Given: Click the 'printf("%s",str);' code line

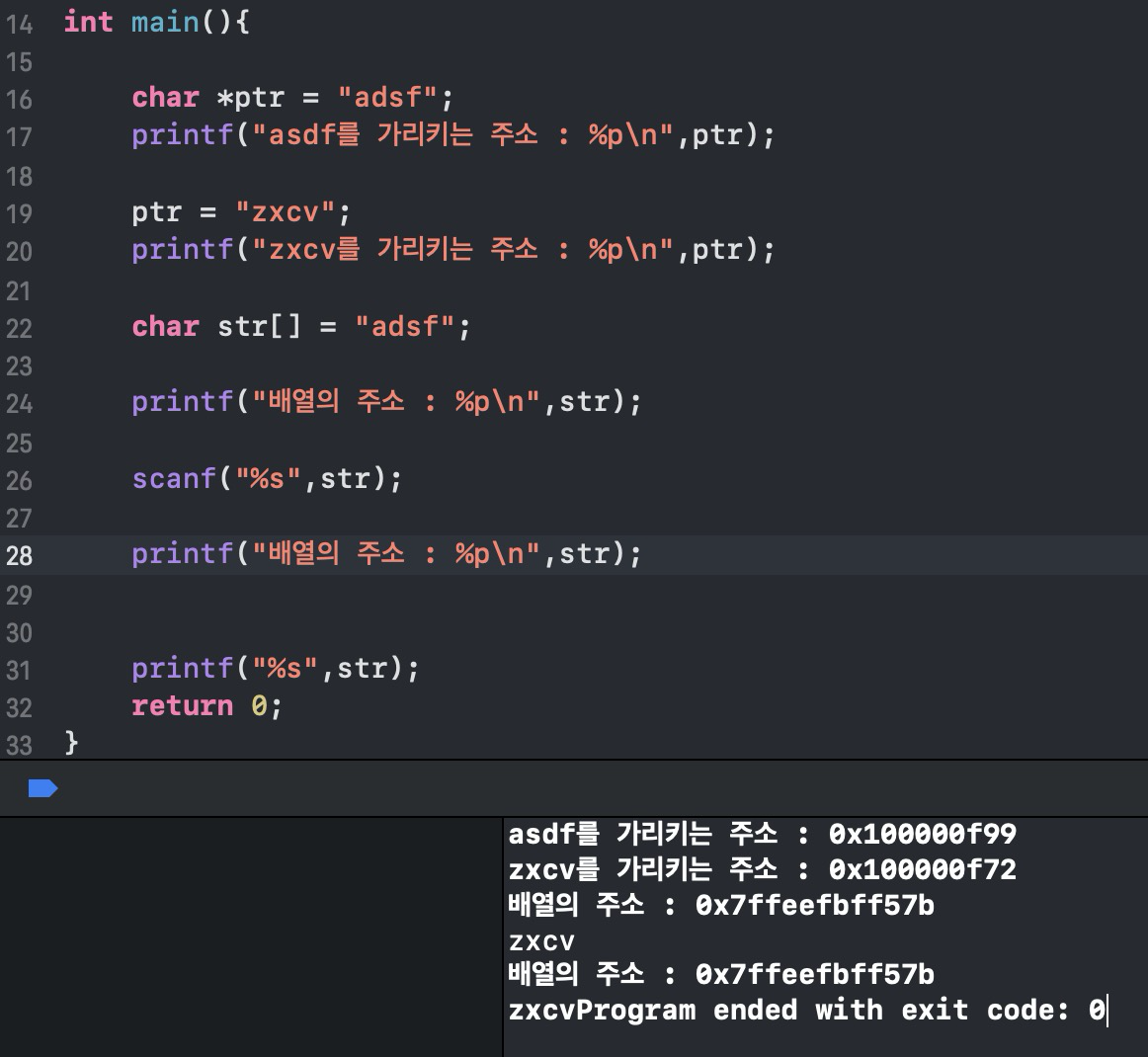Looking at the screenshot, I should point(276,669).
